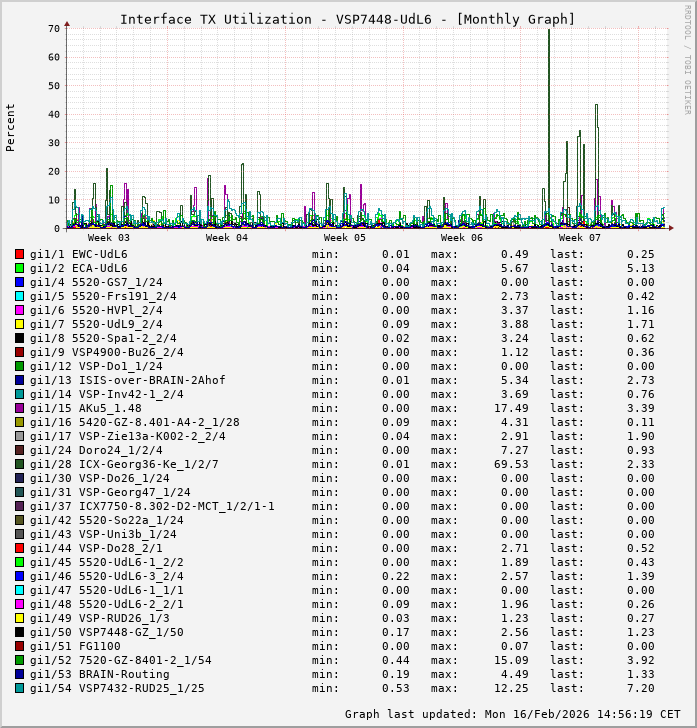Image resolution: width=697 pixels, height=728 pixels.
Task: Select the dark green swatch for gi1/28 ICX-Georg36-Ke
Action: click(x=20, y=464)
